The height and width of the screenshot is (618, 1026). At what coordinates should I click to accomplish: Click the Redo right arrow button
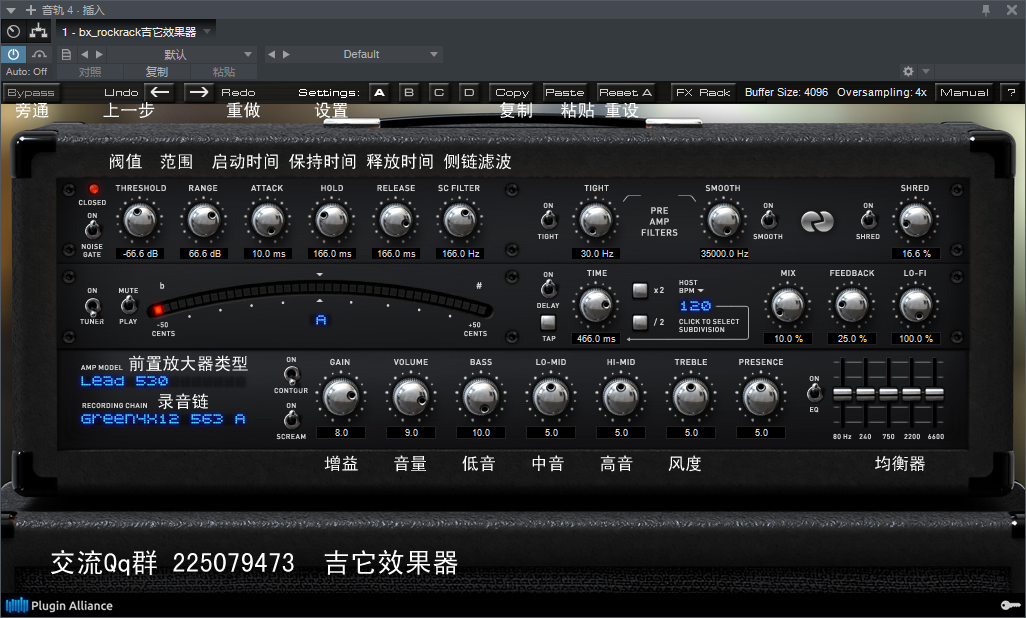tap(198, 92)
